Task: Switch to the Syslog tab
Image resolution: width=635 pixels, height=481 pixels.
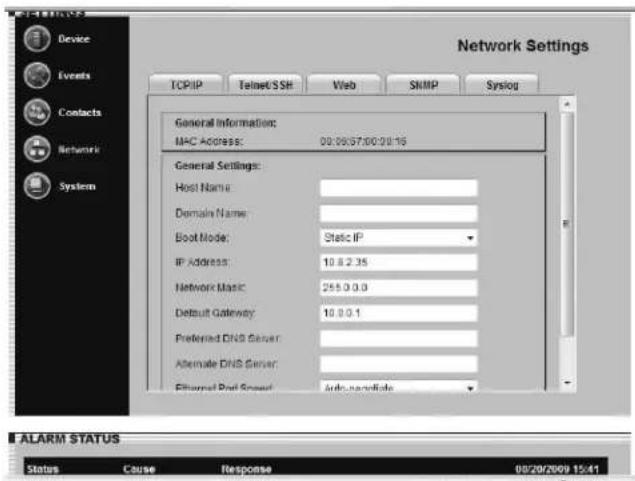Action: [x=502, y=85]
